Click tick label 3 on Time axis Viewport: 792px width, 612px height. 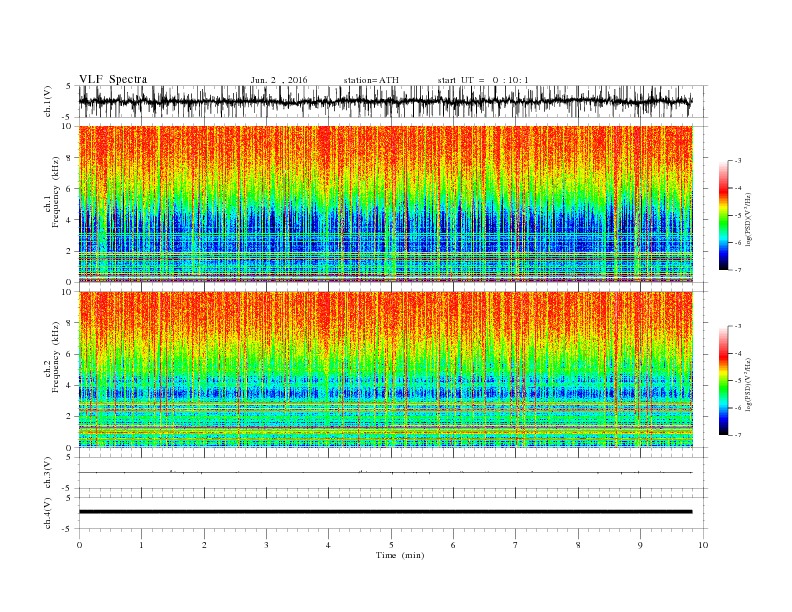pyautogui.click(x=266, y=545)
